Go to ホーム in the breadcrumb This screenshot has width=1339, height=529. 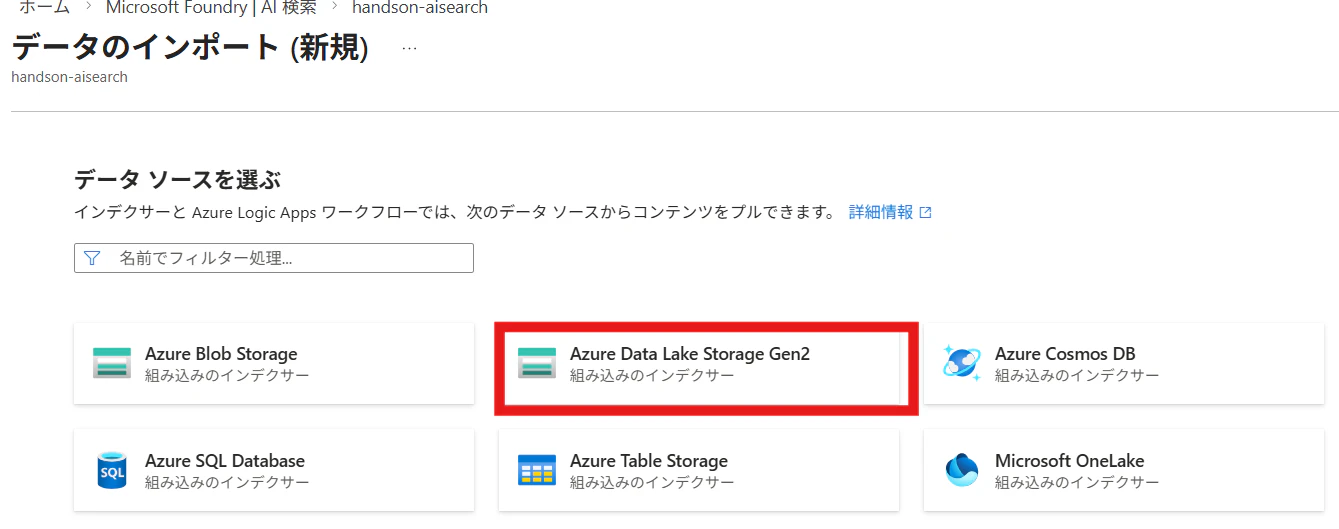pos(44,7)
